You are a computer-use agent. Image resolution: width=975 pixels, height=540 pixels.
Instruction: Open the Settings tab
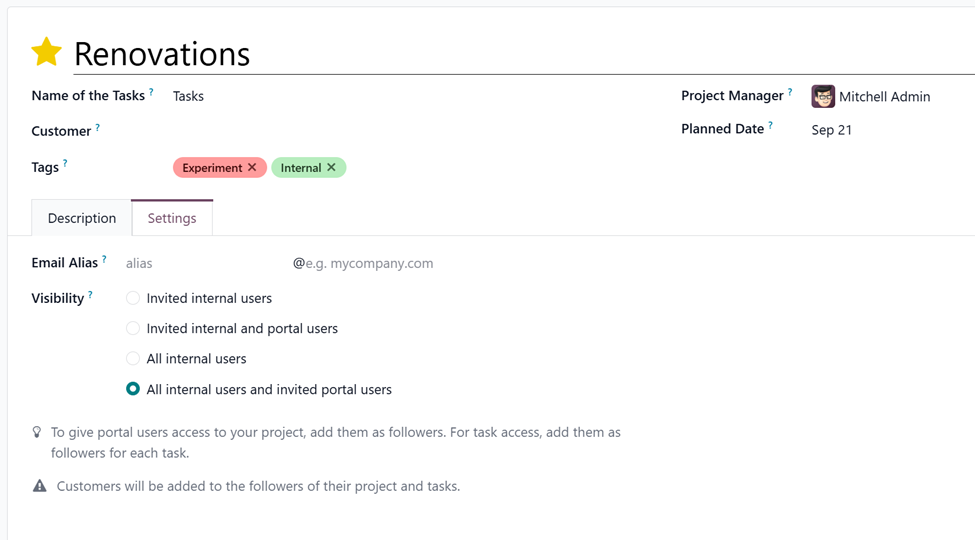click(172, 218)
